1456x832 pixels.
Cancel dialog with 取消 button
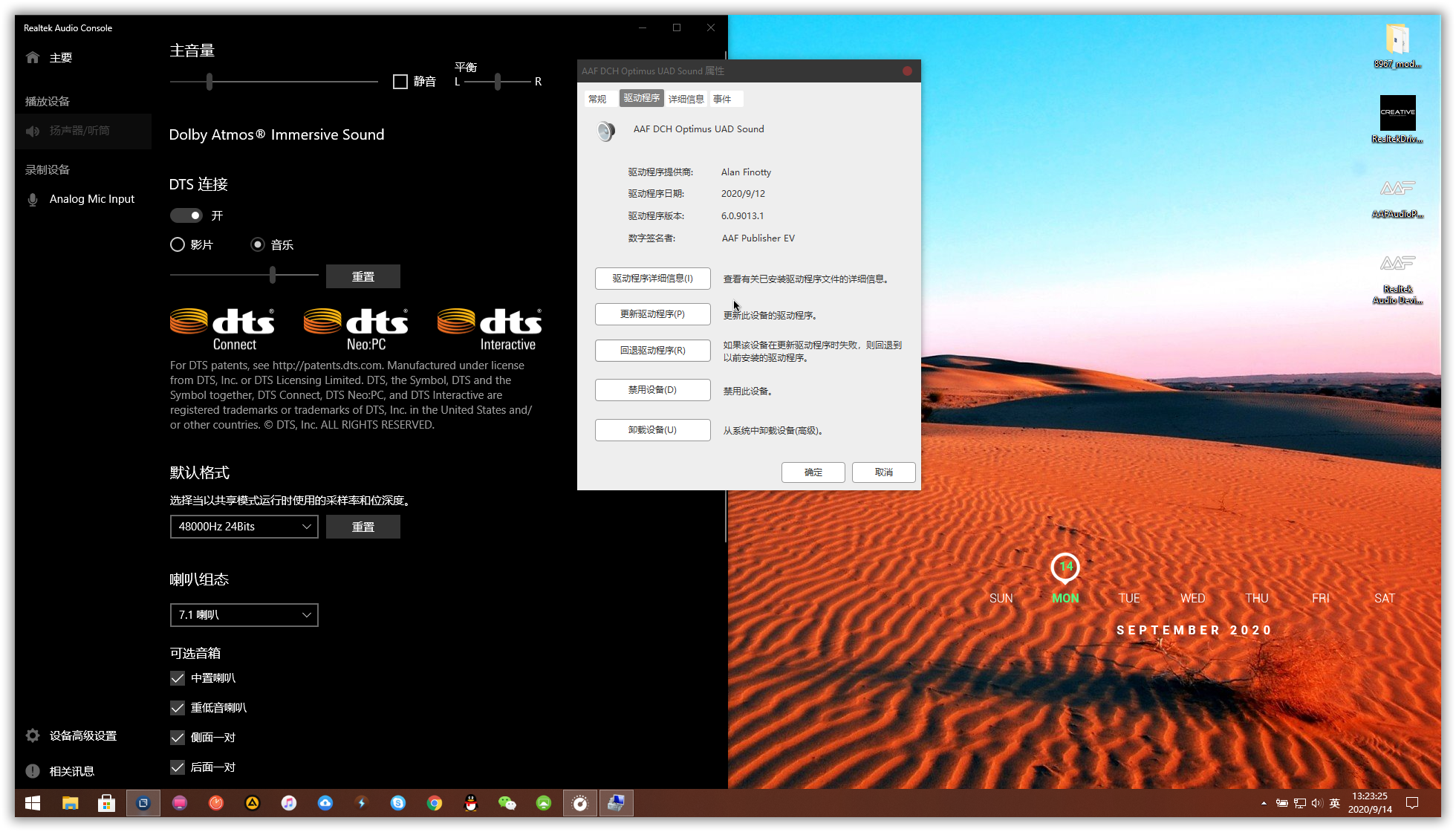point(883,472)
